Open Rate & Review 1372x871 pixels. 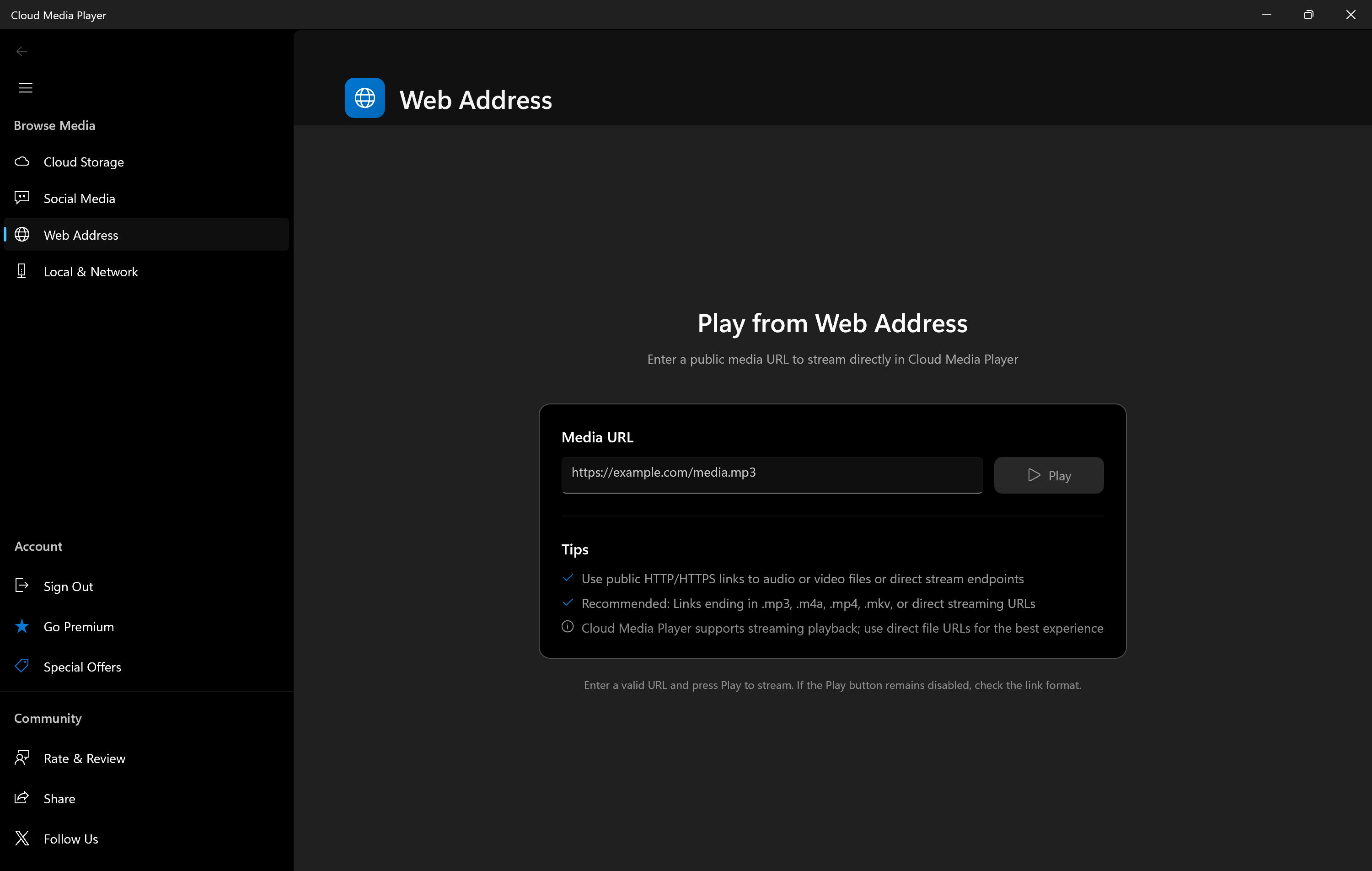(x=146, y=758)
